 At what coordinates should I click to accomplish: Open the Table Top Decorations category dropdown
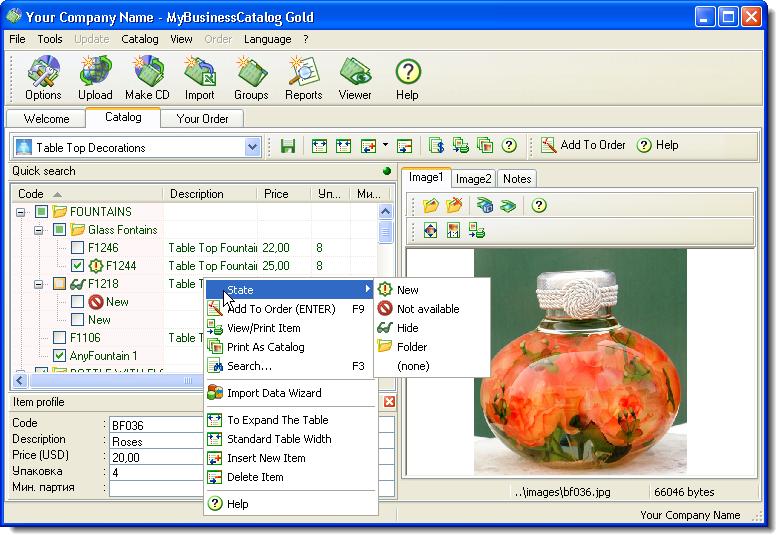point(252,147)
